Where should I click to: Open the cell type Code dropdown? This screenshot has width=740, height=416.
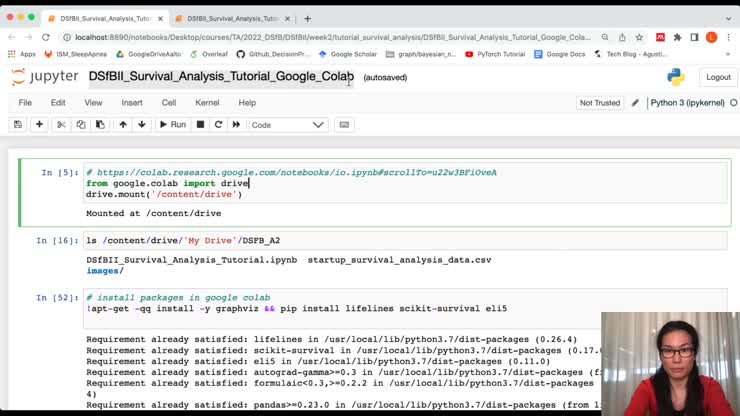(288, 125)
